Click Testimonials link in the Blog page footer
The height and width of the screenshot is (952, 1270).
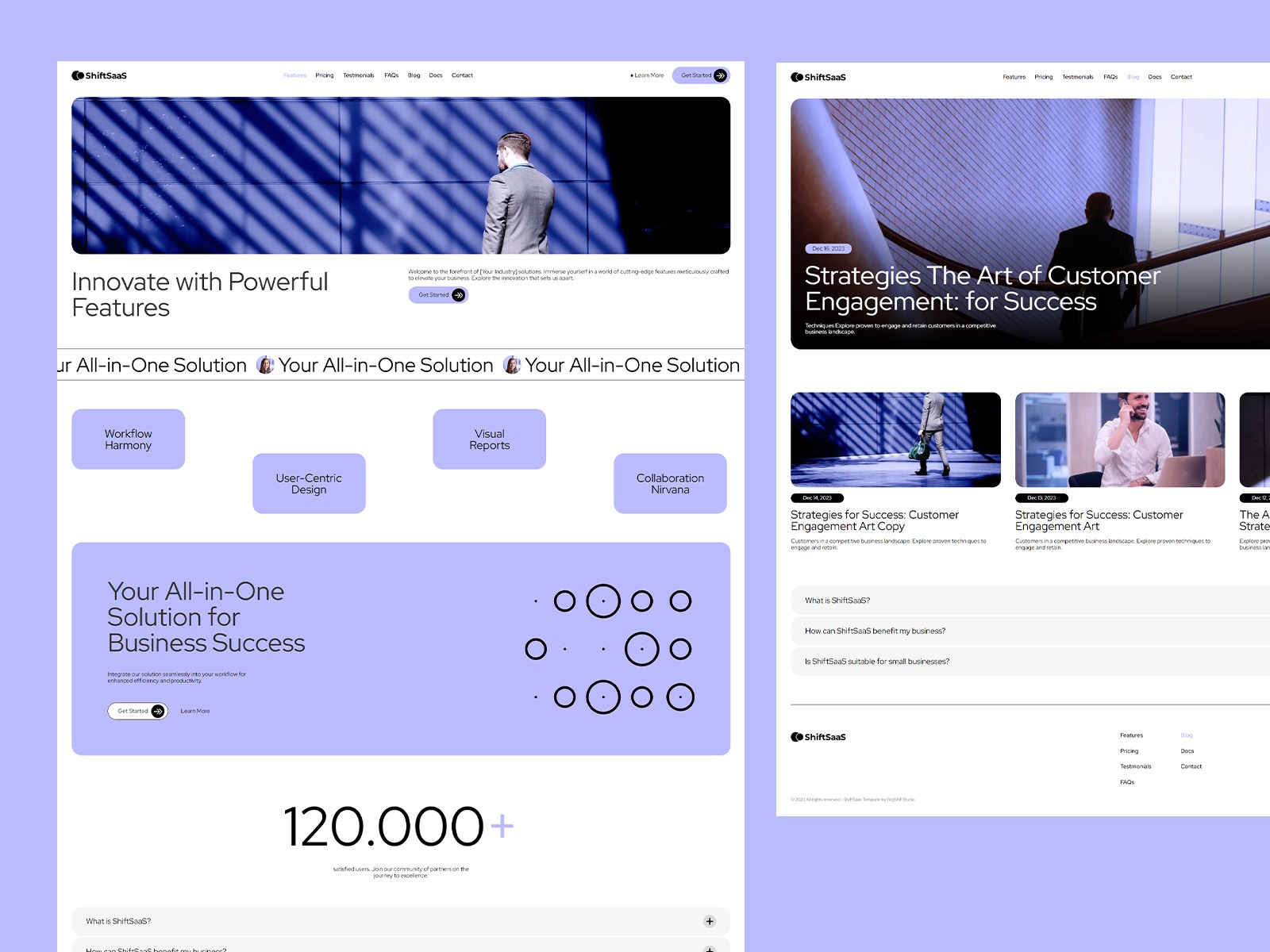click(1136, 766)
